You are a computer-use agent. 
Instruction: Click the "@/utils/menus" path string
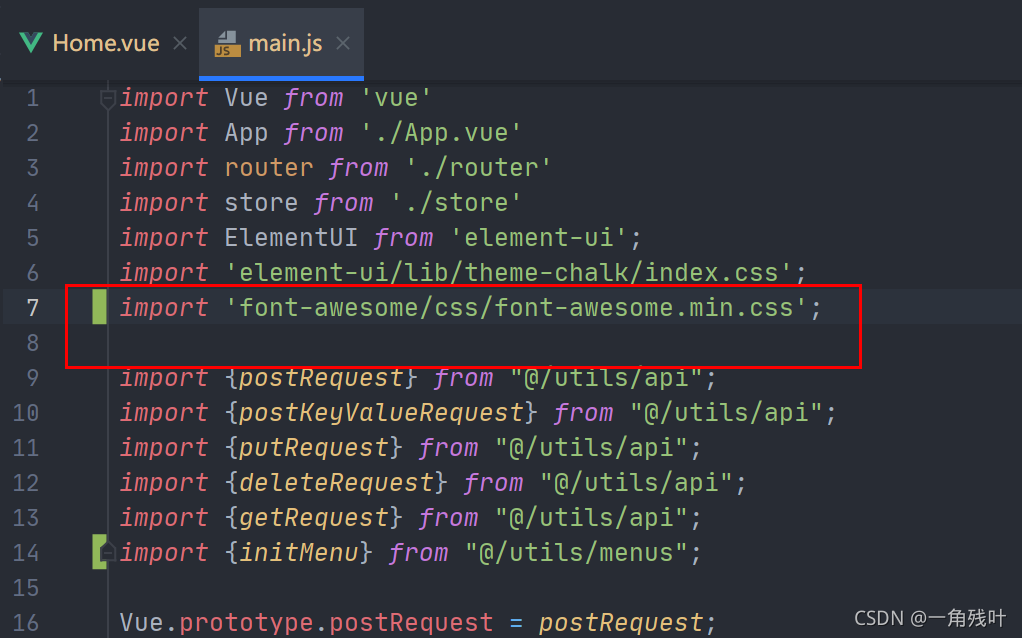tap(576, 553)
